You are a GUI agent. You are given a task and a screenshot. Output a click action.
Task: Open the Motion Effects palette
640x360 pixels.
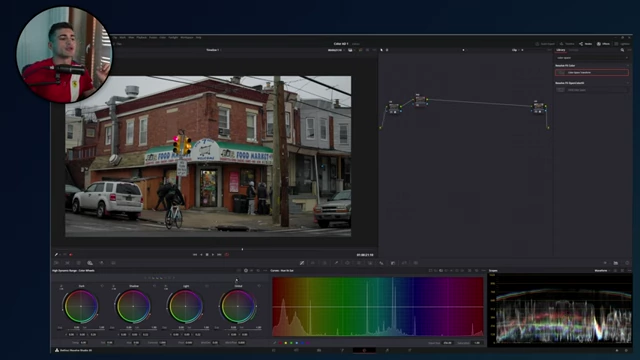(x=113, y=263)
